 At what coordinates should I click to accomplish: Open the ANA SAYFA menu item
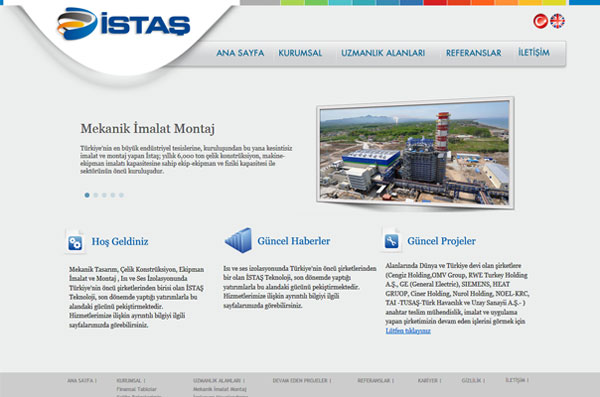[x=240, y=53]
